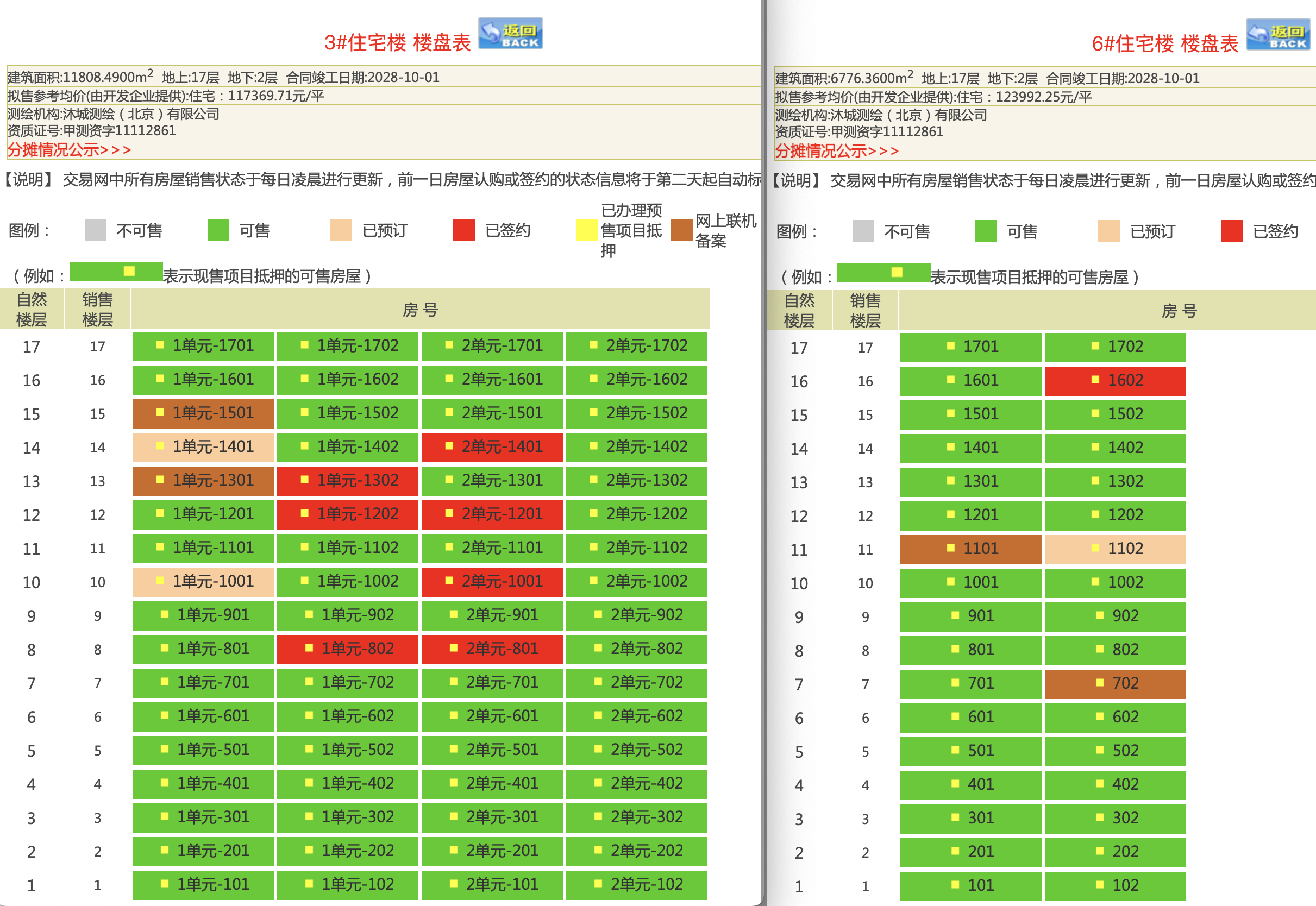This screenshot has height=906, width=1316.
Task: Click the brown 网上联机备案 legend swatch
Action: [681, 230]
